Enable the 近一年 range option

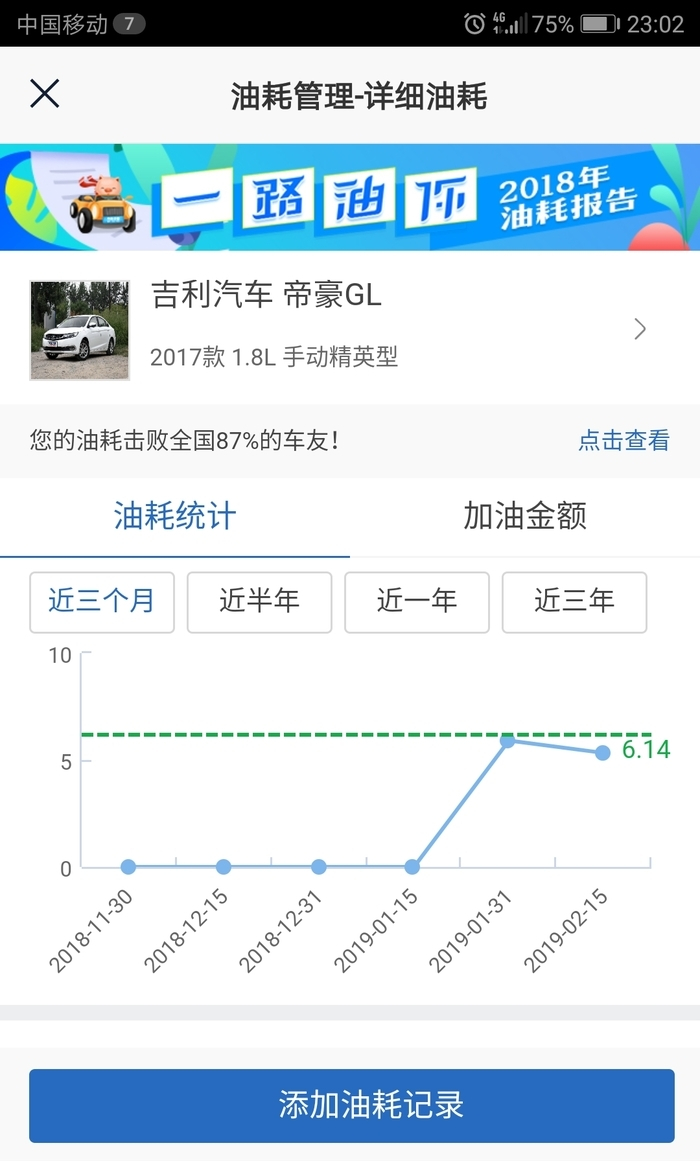click(x=416, y=602)
